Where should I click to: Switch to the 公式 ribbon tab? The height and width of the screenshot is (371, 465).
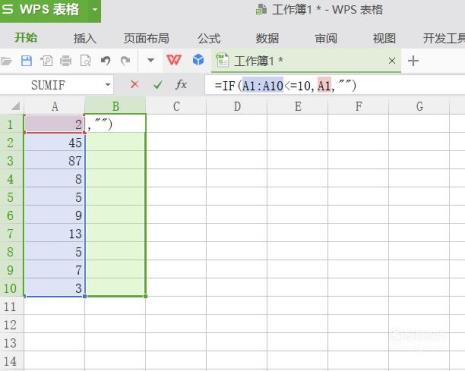(x=209, y=38)
